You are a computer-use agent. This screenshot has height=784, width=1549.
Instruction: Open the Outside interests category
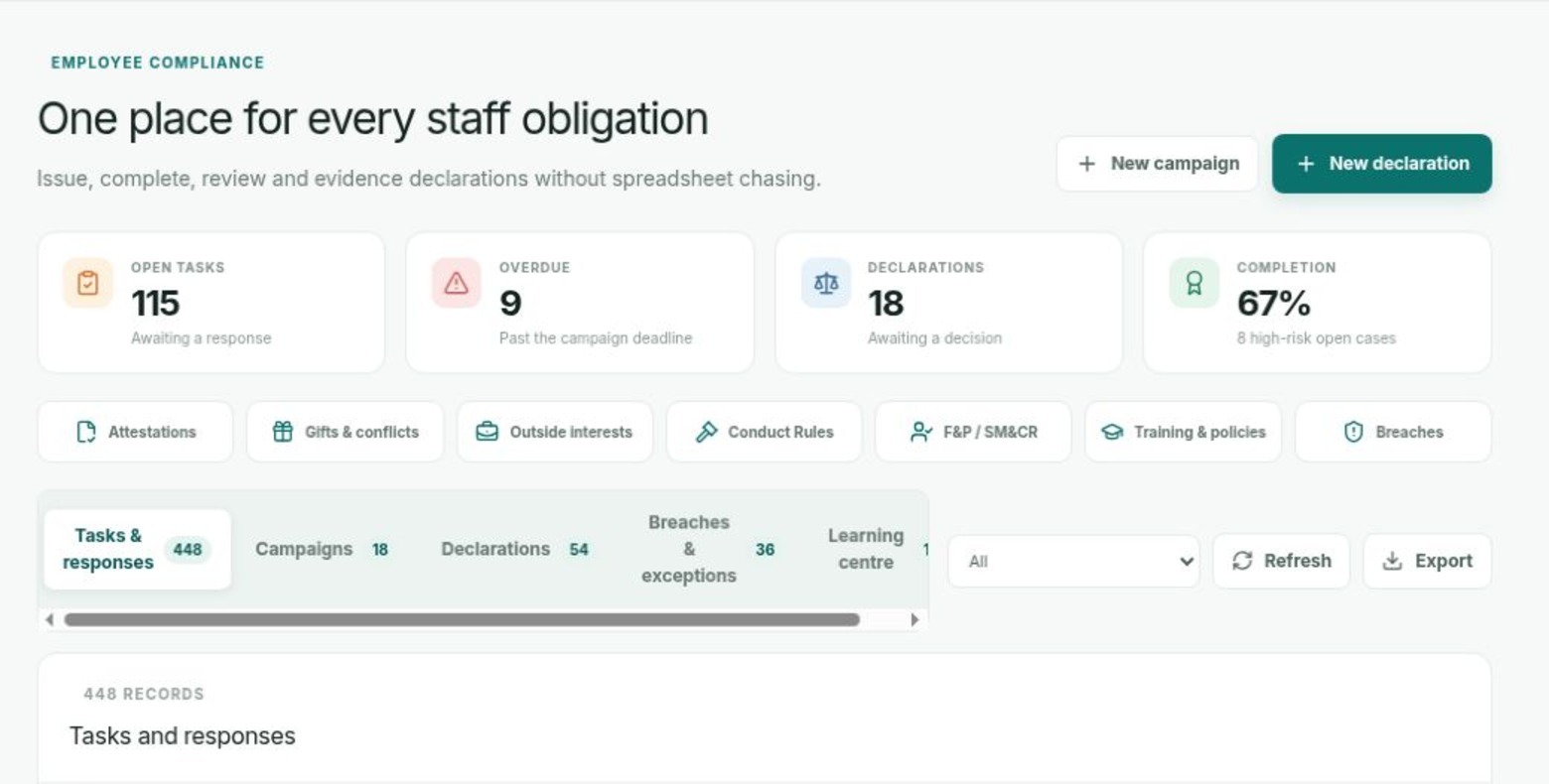[x=555, y=432]
